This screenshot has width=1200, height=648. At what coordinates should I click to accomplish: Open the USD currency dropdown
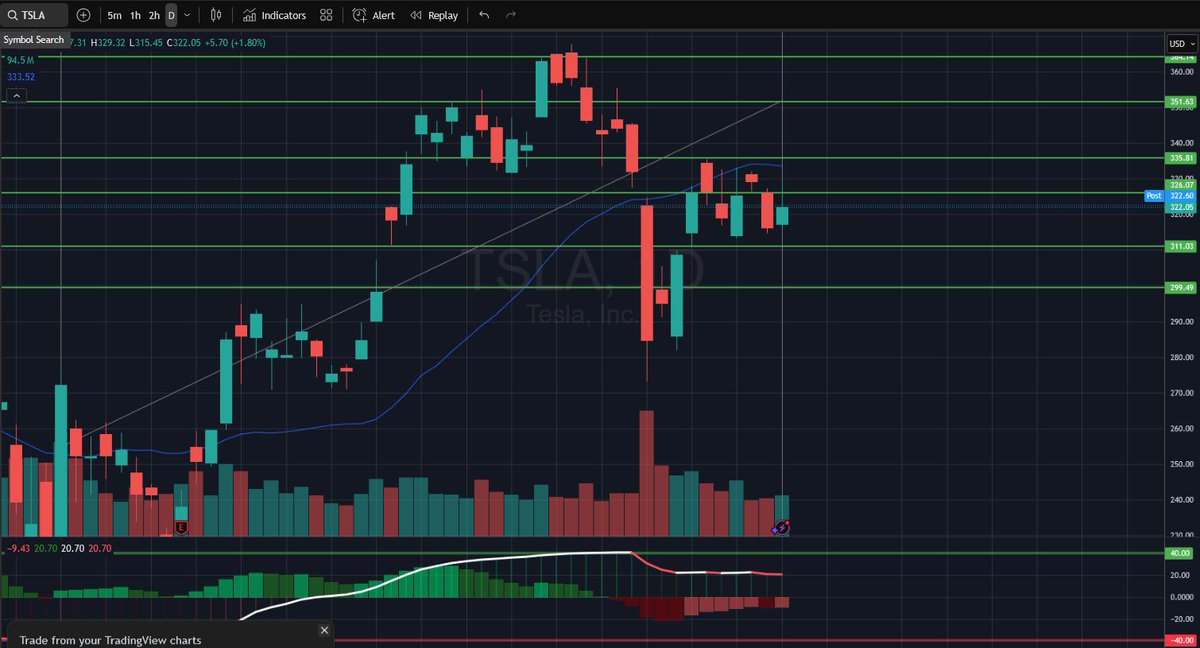tap(1180, 43)
